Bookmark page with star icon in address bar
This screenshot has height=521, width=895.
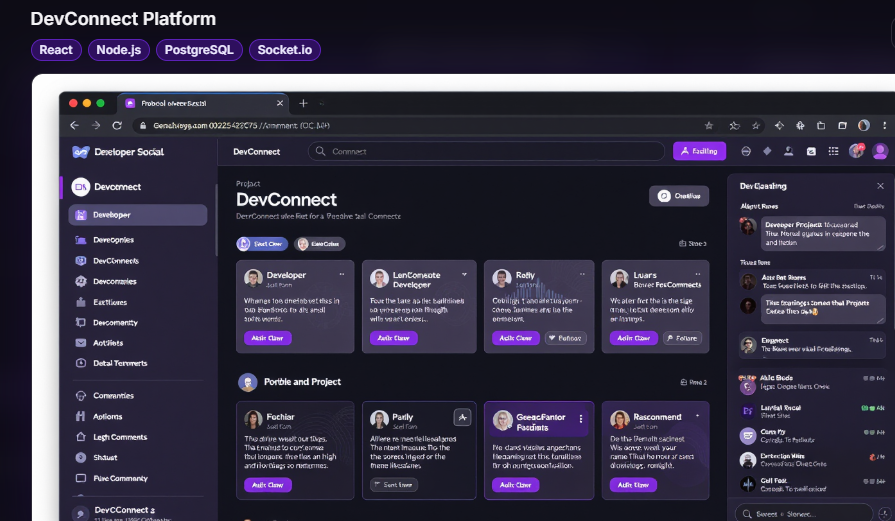pyautogui.click(x=709, y=126)
